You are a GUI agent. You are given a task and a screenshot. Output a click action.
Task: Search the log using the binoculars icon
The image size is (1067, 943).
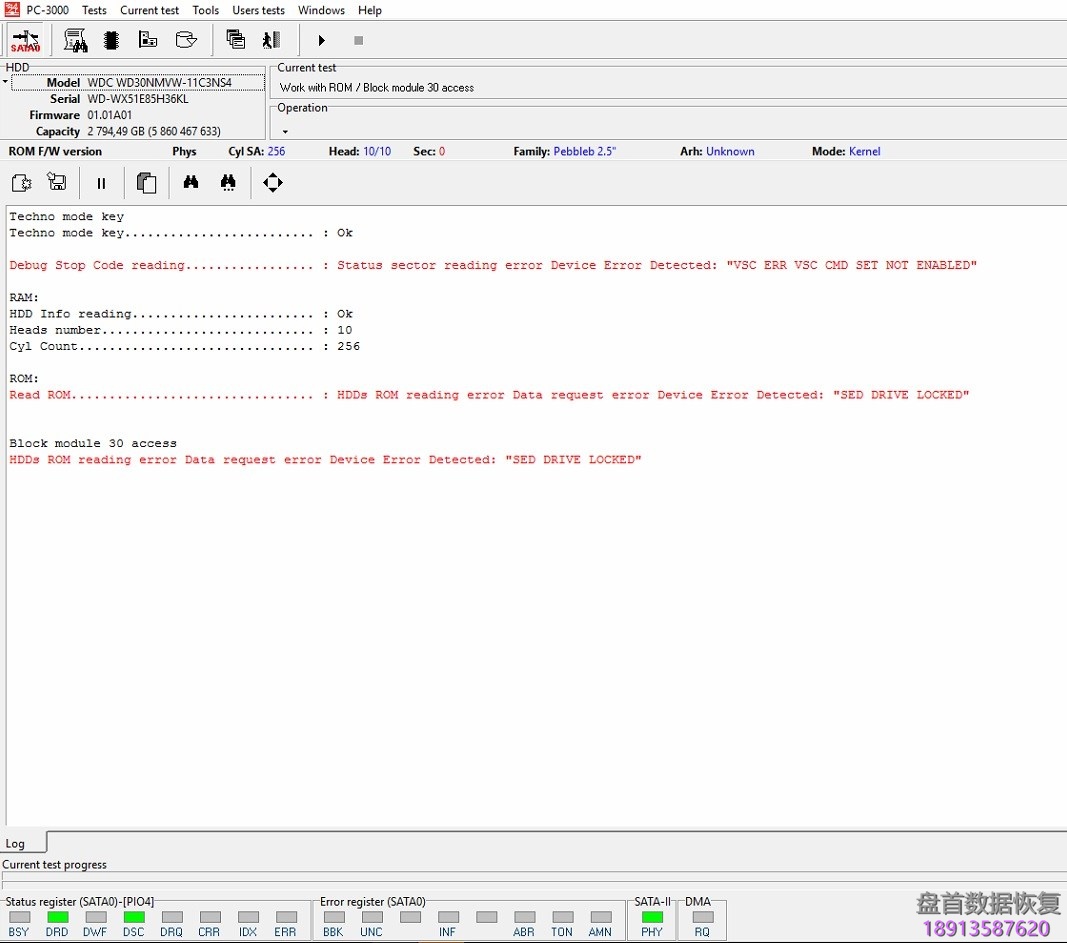pyautogui.click(x=190, y=183)
